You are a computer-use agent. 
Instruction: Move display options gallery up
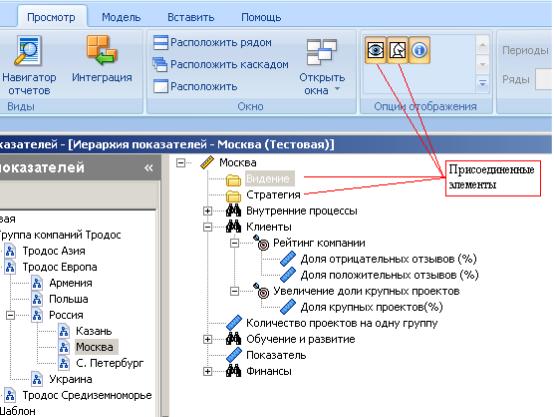click(x=482, y=45)
